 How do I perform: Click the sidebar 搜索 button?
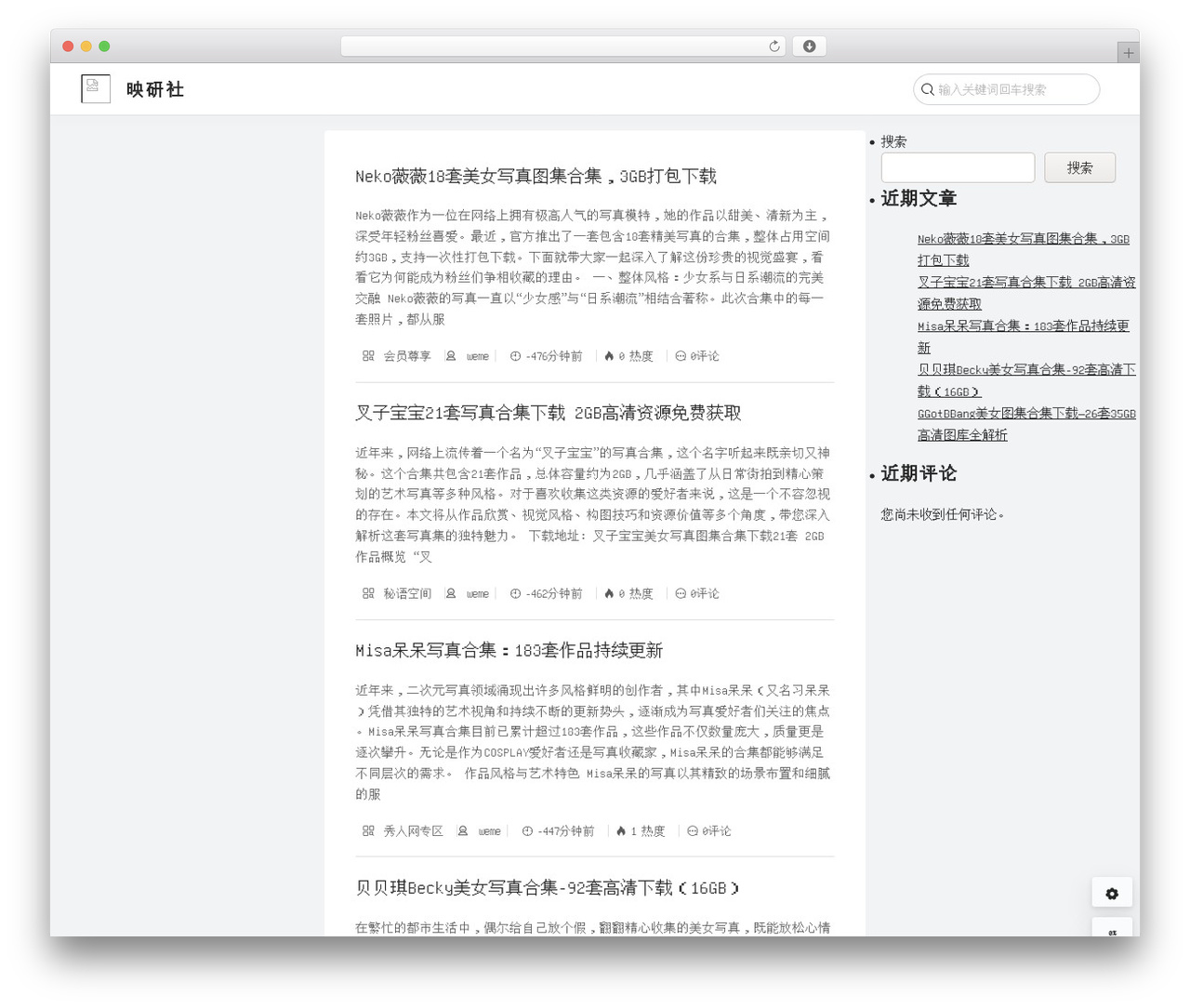(x=1079, y=167)
